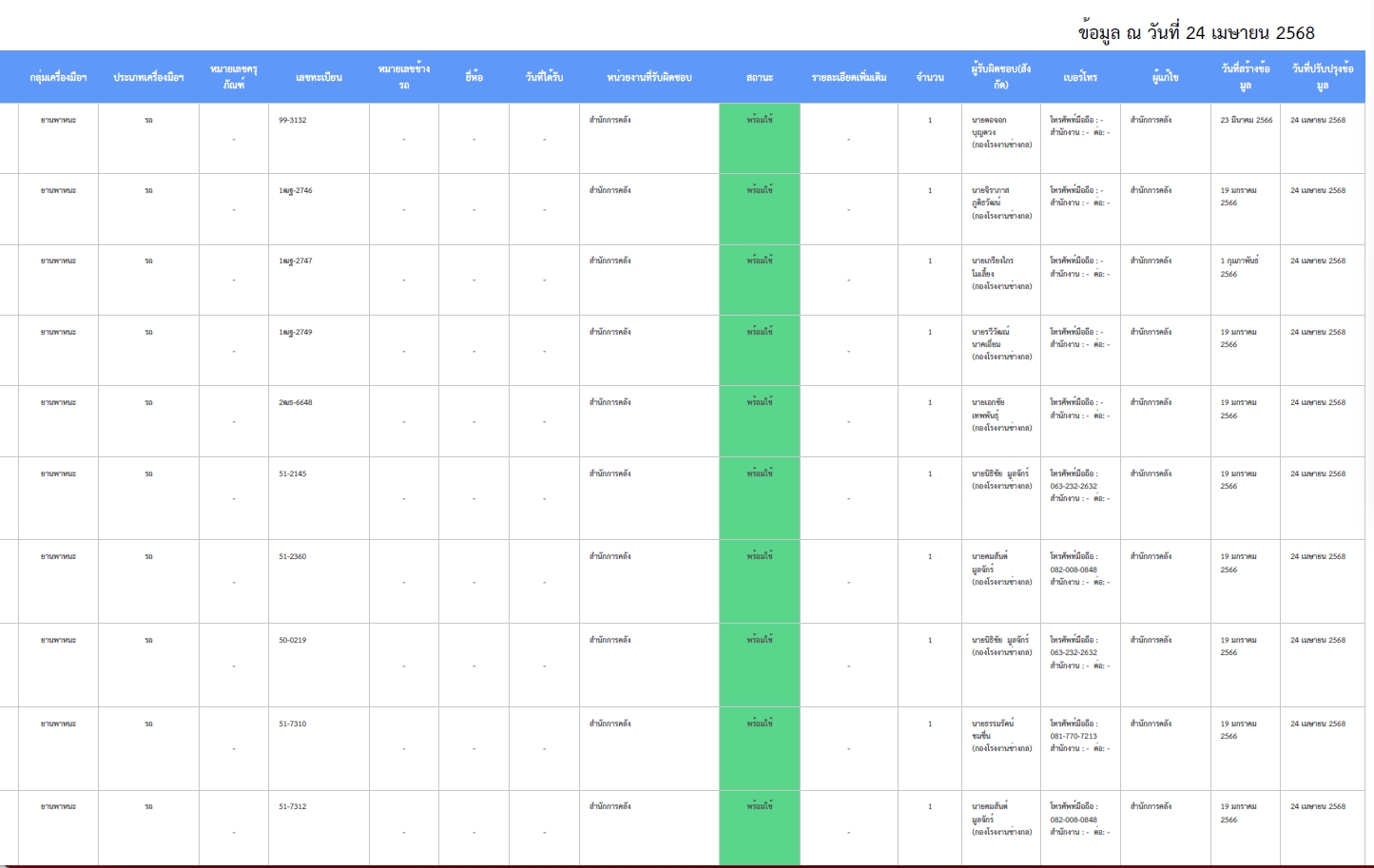The height and width of the screenshot is (868, 1374).
Task: Click the 'วันที่ปรับปรุงข้อมูล' column header
Action: click(x=1323, y=77)
